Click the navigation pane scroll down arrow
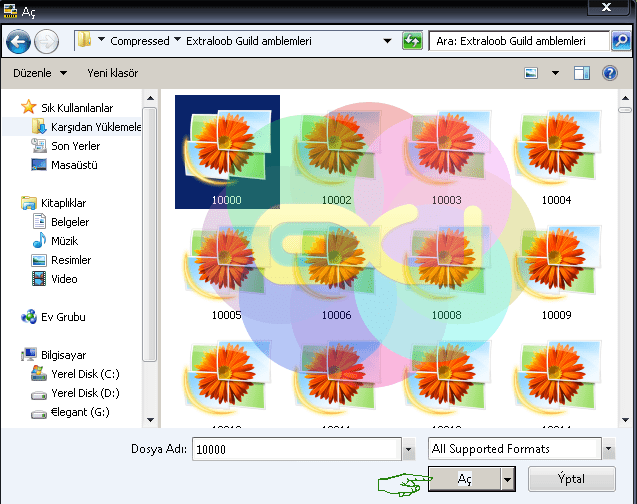 click(x=150, y=420)
